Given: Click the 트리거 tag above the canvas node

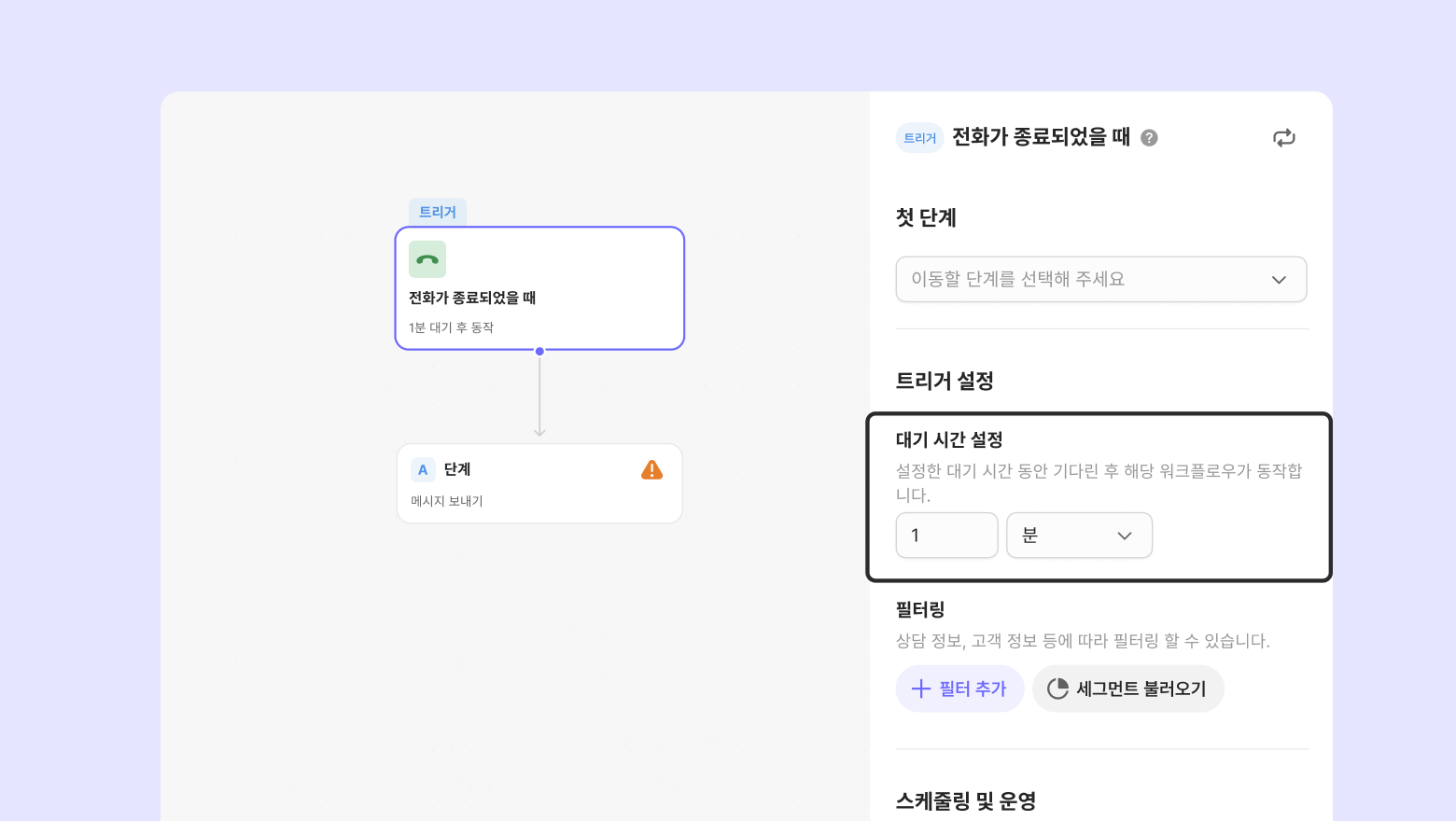Looking at the screenshot, I should tap(438, 212).
